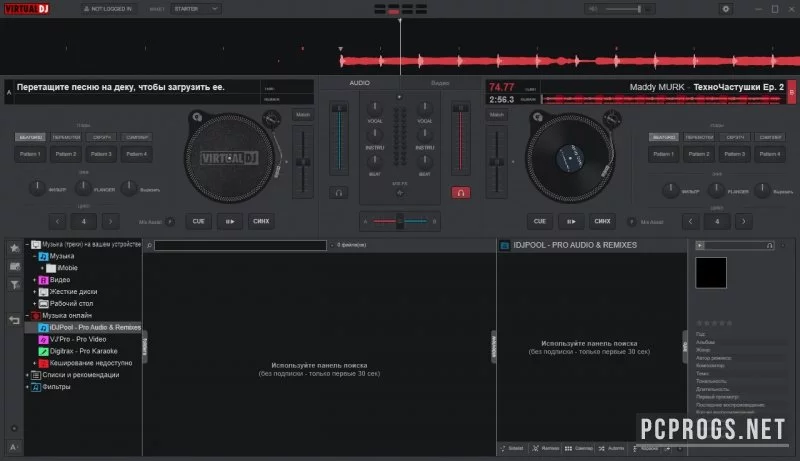Image resolution: width=800 pixels, height=461 pixels.
Task: Adjust the master volume slider at top
Action: 623,9
